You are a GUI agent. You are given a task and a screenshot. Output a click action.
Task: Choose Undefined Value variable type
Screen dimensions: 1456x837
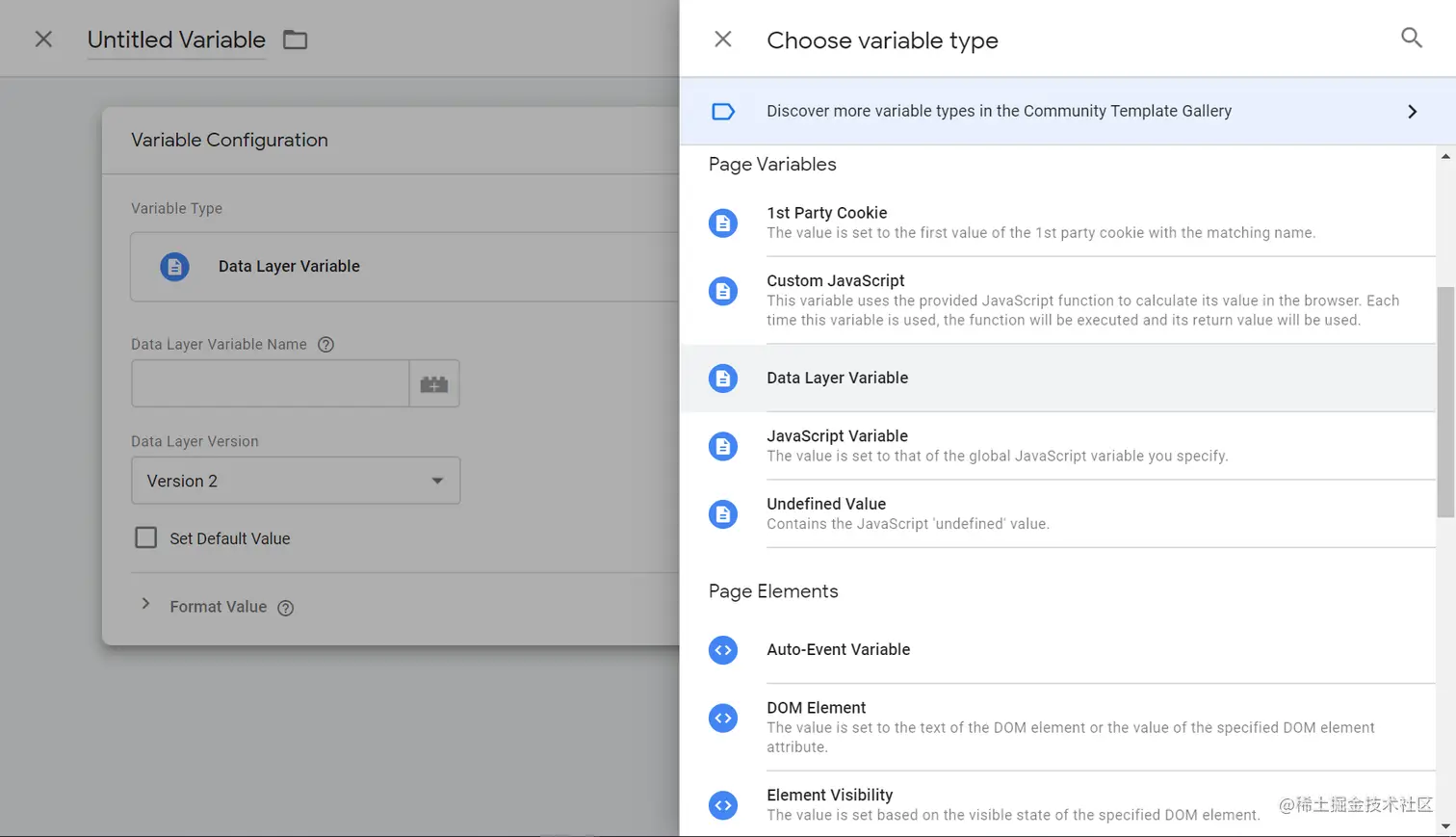point(1058,513)
